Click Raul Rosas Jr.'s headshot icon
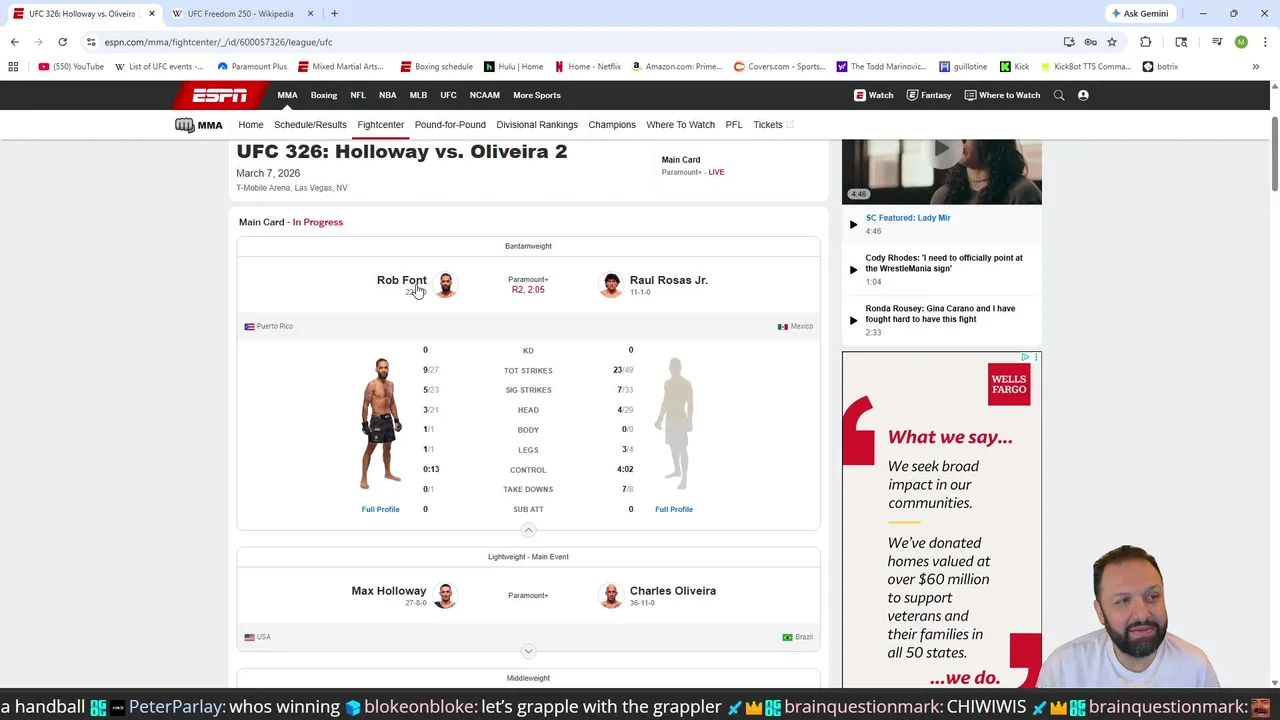The height and width of the screenshot is (720, 1280). (610, 285)
